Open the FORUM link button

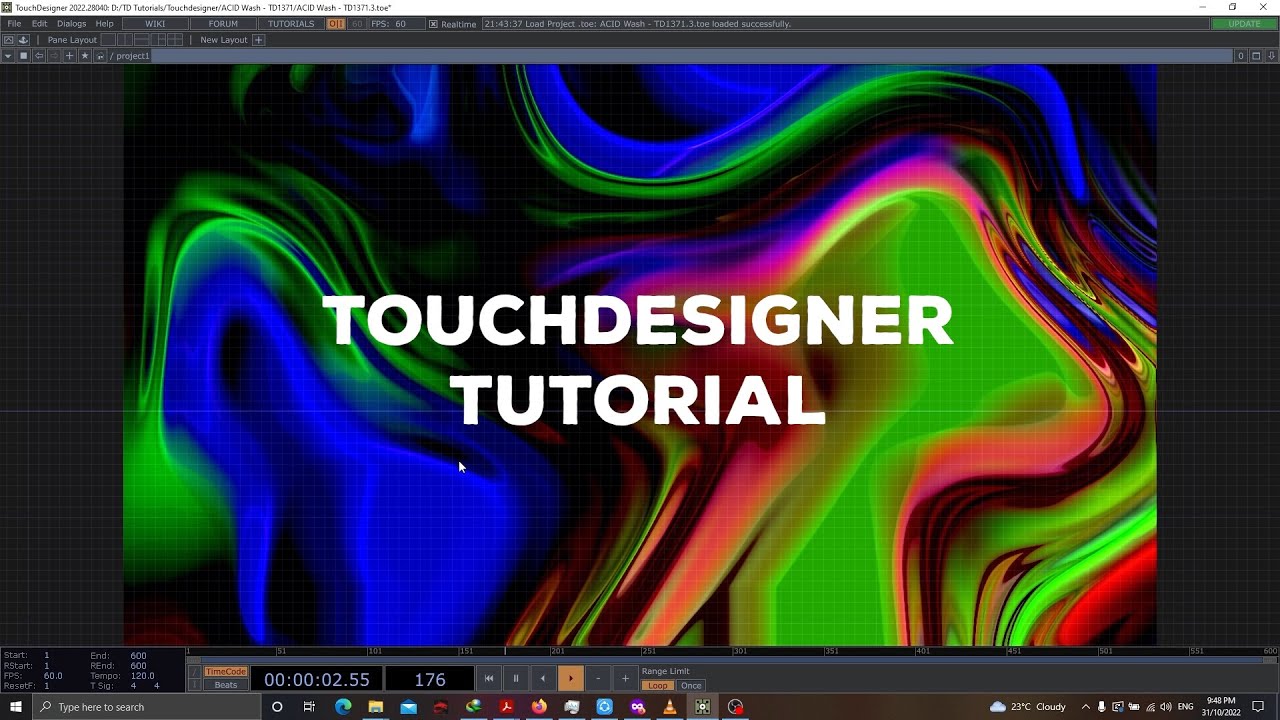point(223,23)
